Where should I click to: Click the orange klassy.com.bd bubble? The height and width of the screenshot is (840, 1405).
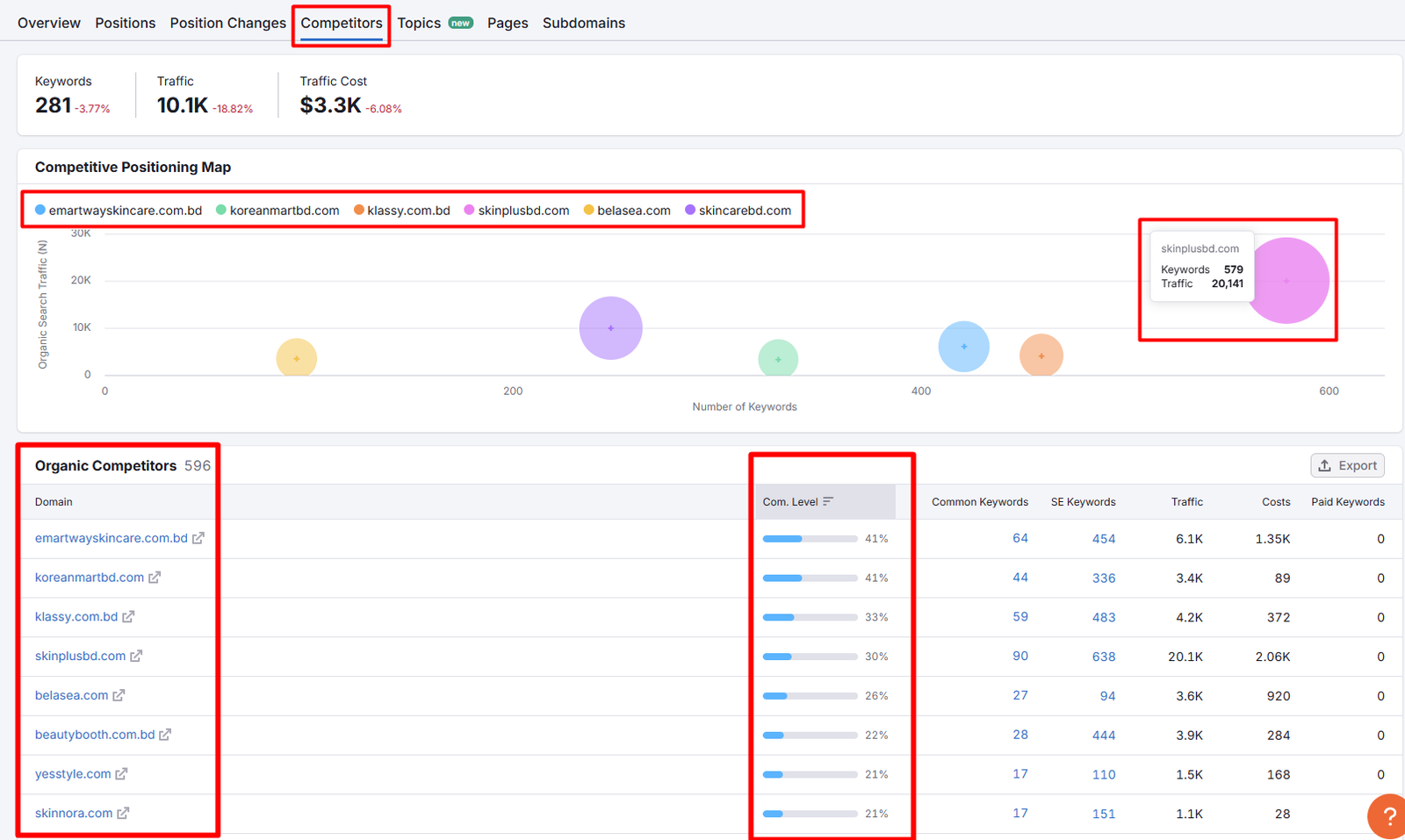coord(1041,355)
